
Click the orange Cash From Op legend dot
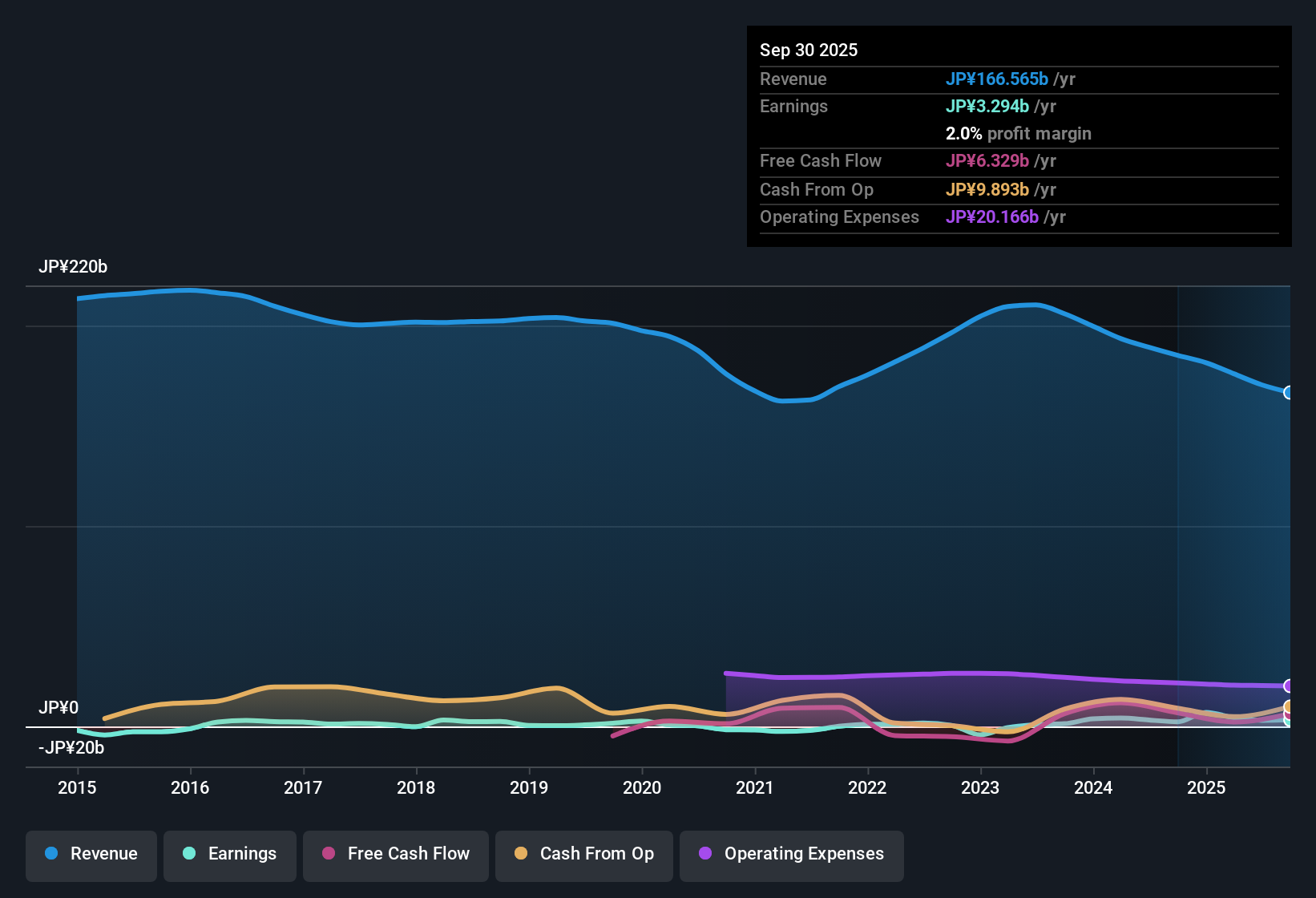521,854
